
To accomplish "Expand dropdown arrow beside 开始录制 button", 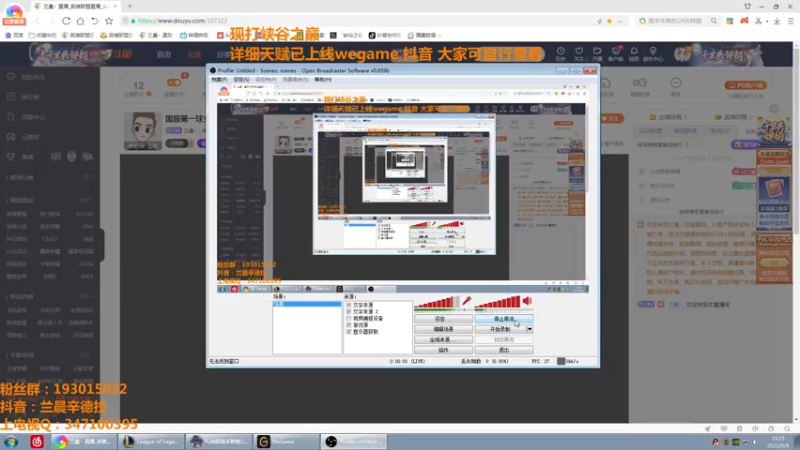I will 529,329.
